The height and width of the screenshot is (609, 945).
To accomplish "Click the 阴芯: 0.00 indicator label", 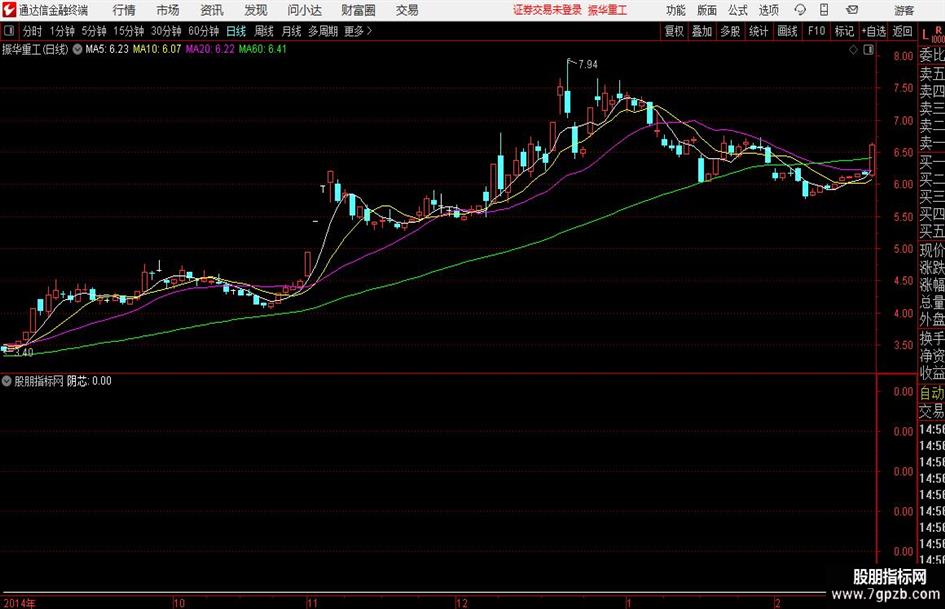I will tap(89, 381).
